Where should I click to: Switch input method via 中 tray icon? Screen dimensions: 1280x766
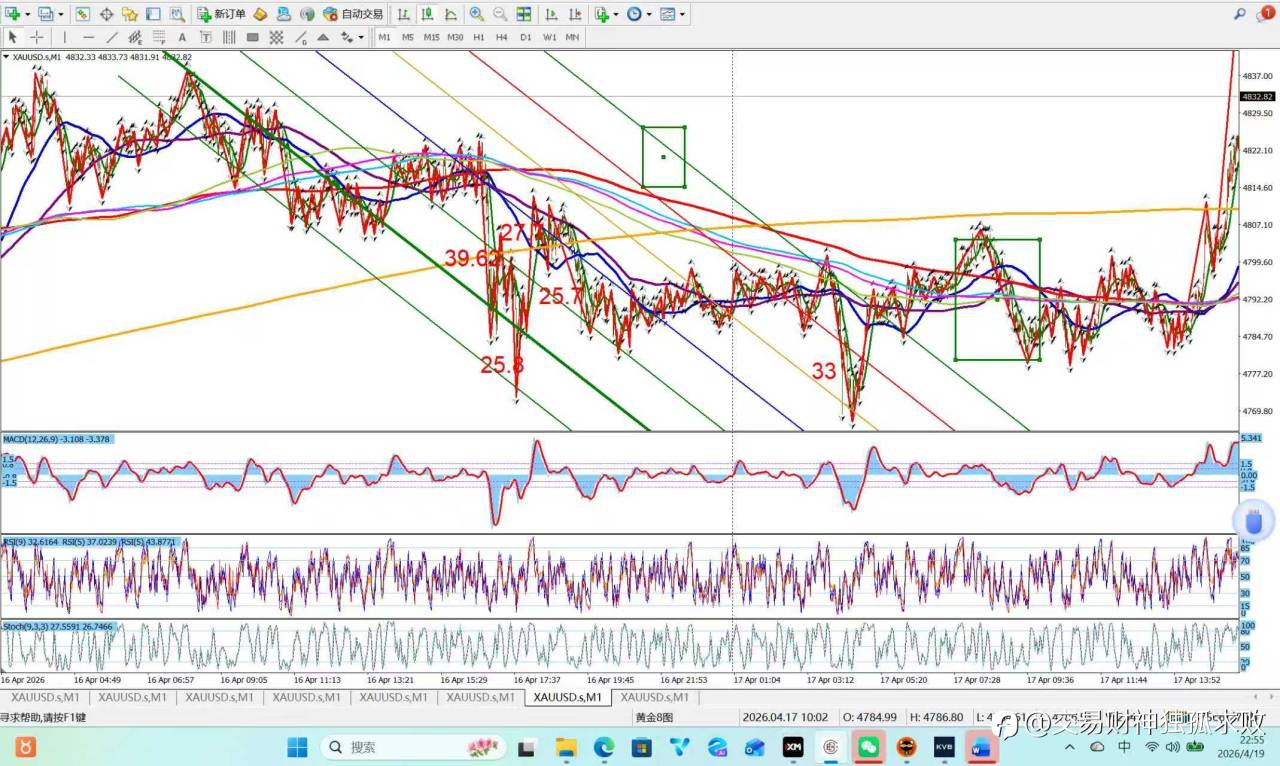pos(1124,747)
